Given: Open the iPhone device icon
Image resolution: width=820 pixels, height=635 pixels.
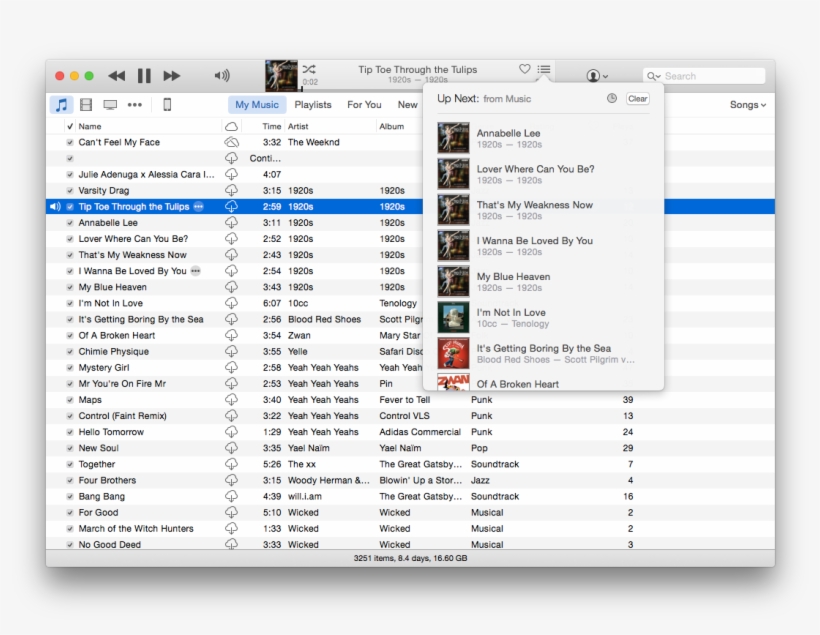Looking at the screenshot, I should point(167,105).
